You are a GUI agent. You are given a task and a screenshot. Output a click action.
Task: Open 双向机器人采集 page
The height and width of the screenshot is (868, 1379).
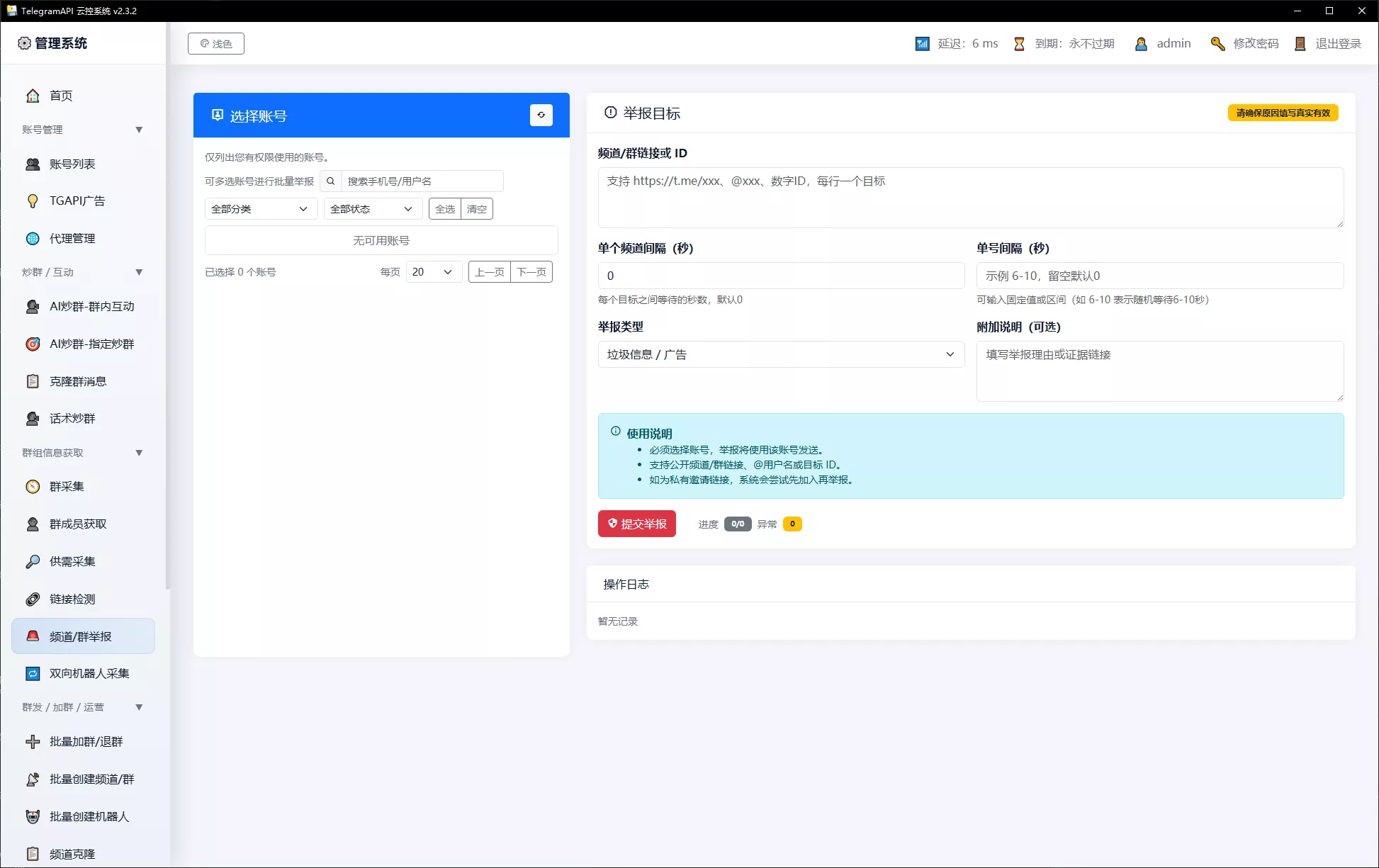[x=83, y=674]
